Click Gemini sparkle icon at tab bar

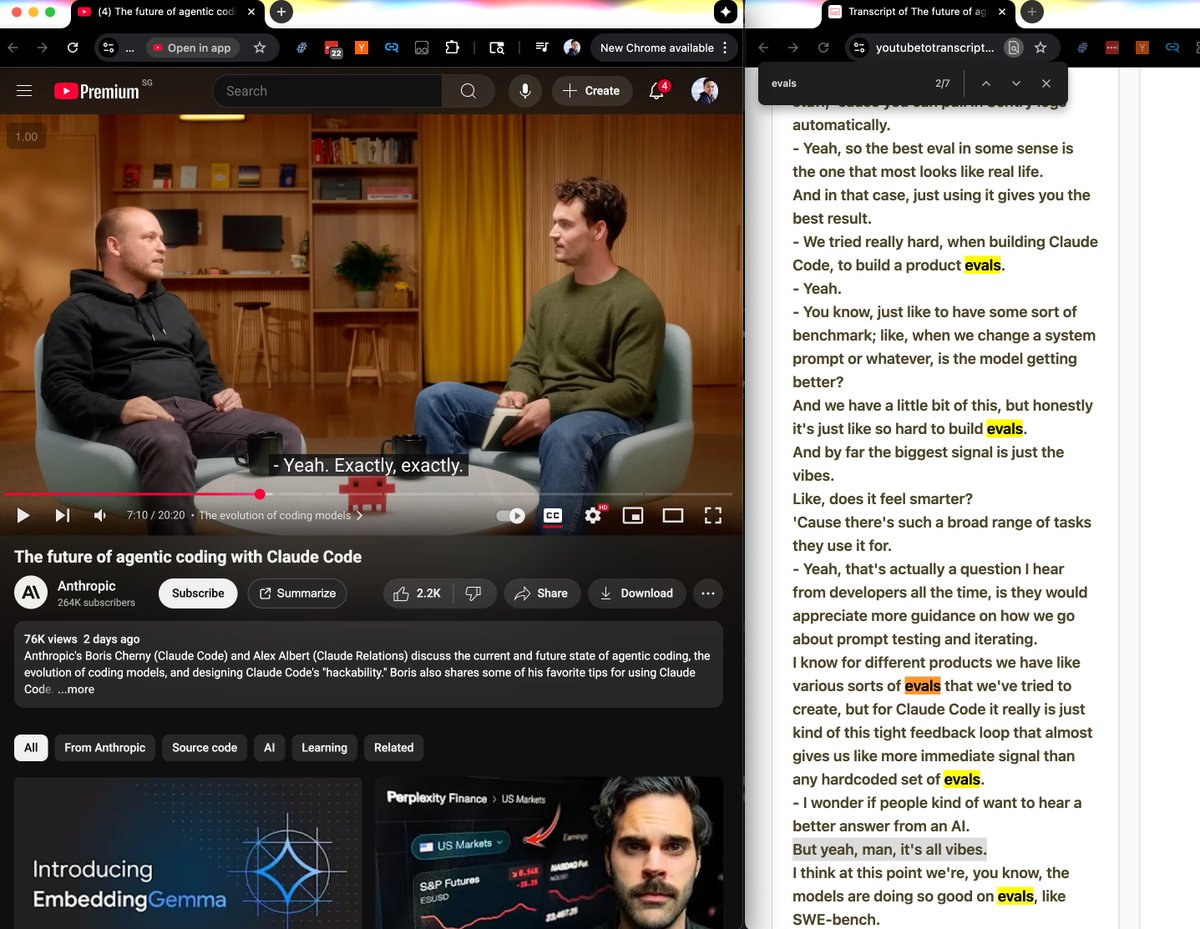tap(726, 12)
